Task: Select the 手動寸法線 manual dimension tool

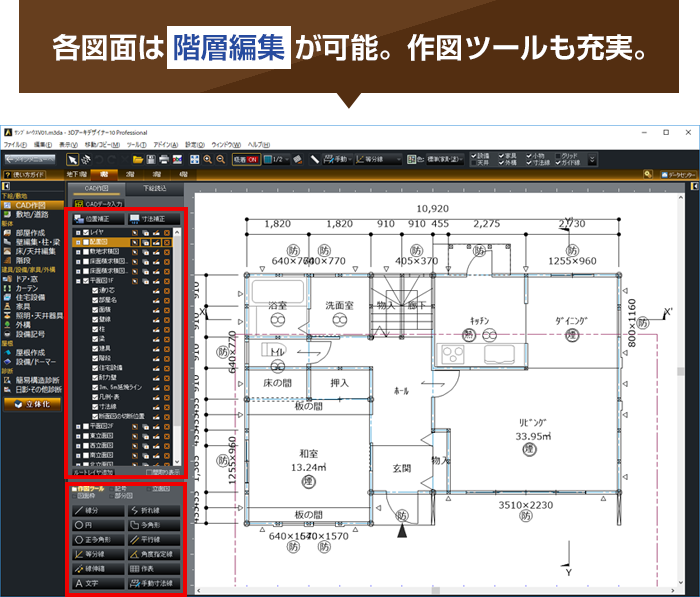Action: 155,582
